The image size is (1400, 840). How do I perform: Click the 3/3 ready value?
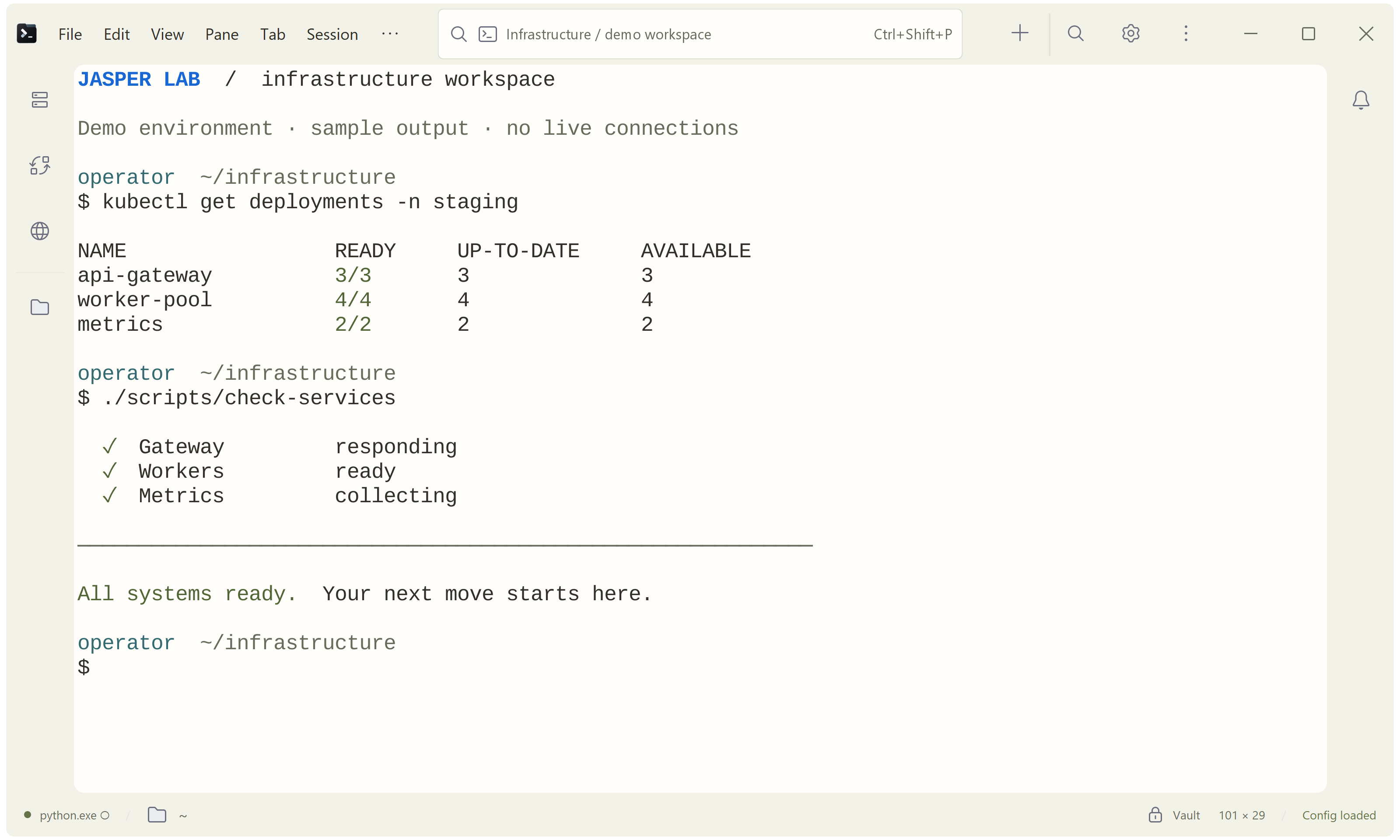(353, 276)
